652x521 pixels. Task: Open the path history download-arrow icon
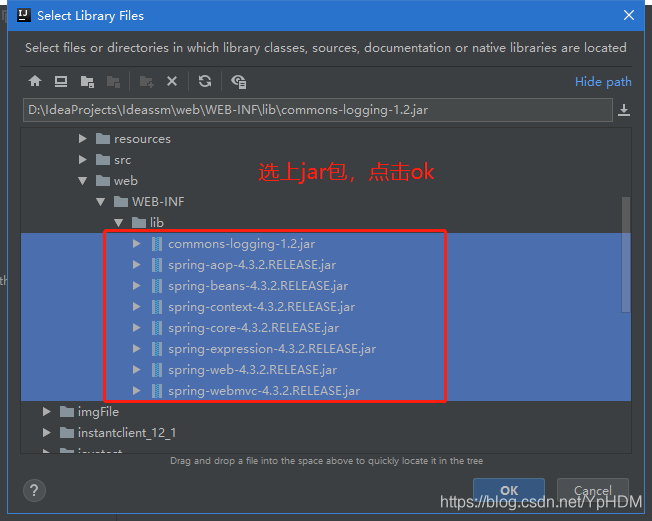(624, 110)
